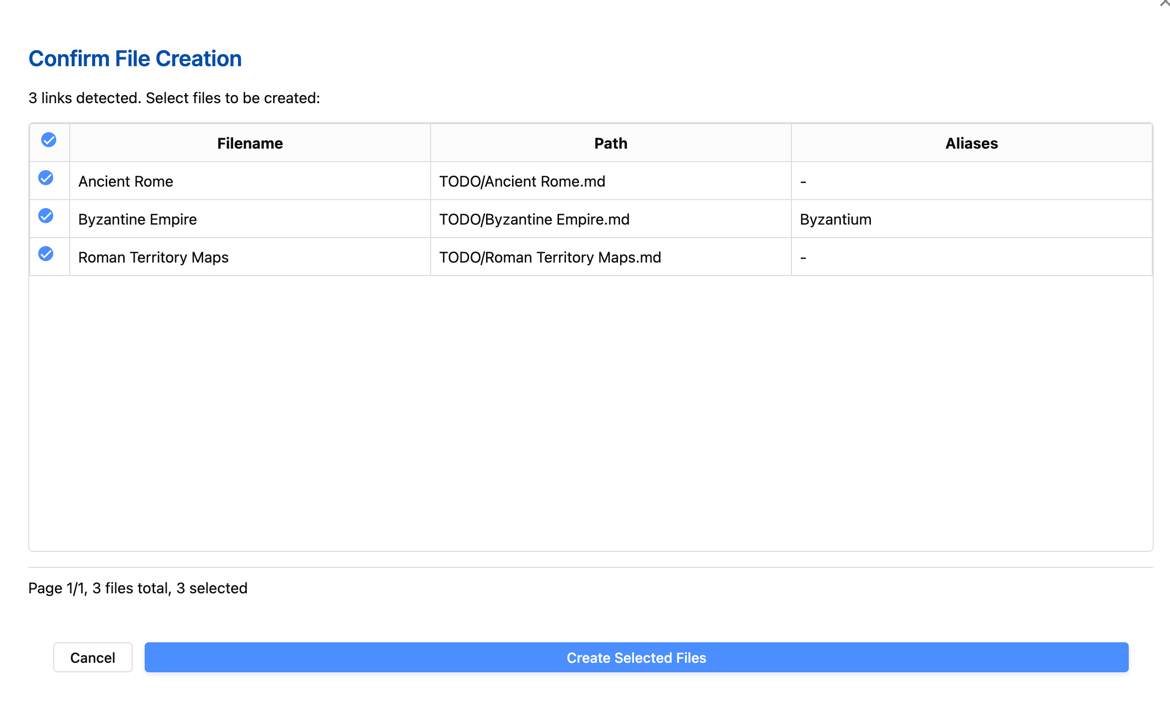Image resolution: width=1170 pixels, height=717 pixels.
Task: Click the Byzantium alias cell
Action: [972, 219]
